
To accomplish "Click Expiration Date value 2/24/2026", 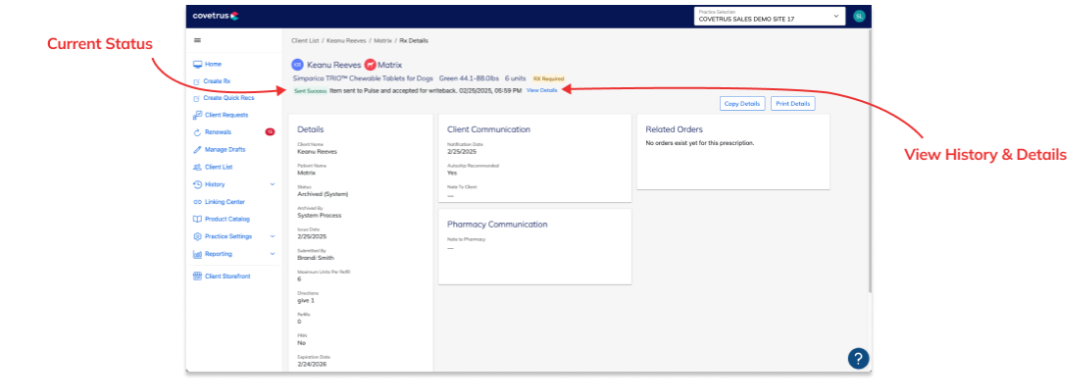I will click(313, 365).
